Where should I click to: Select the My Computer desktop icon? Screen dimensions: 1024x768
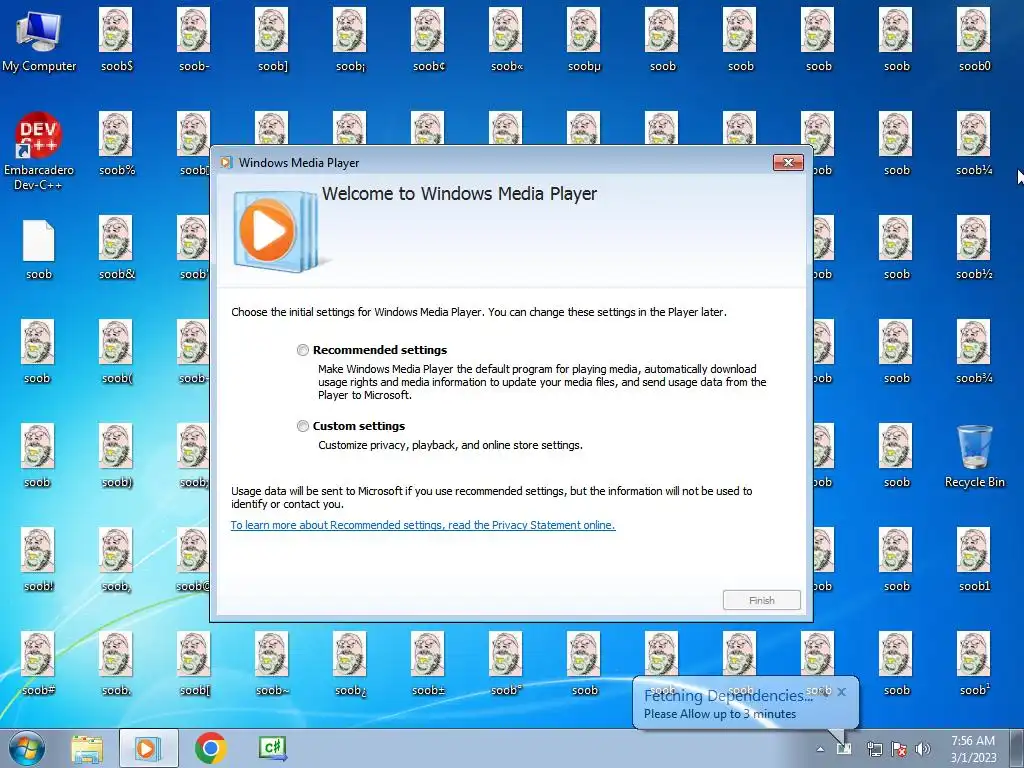[39, 40]
